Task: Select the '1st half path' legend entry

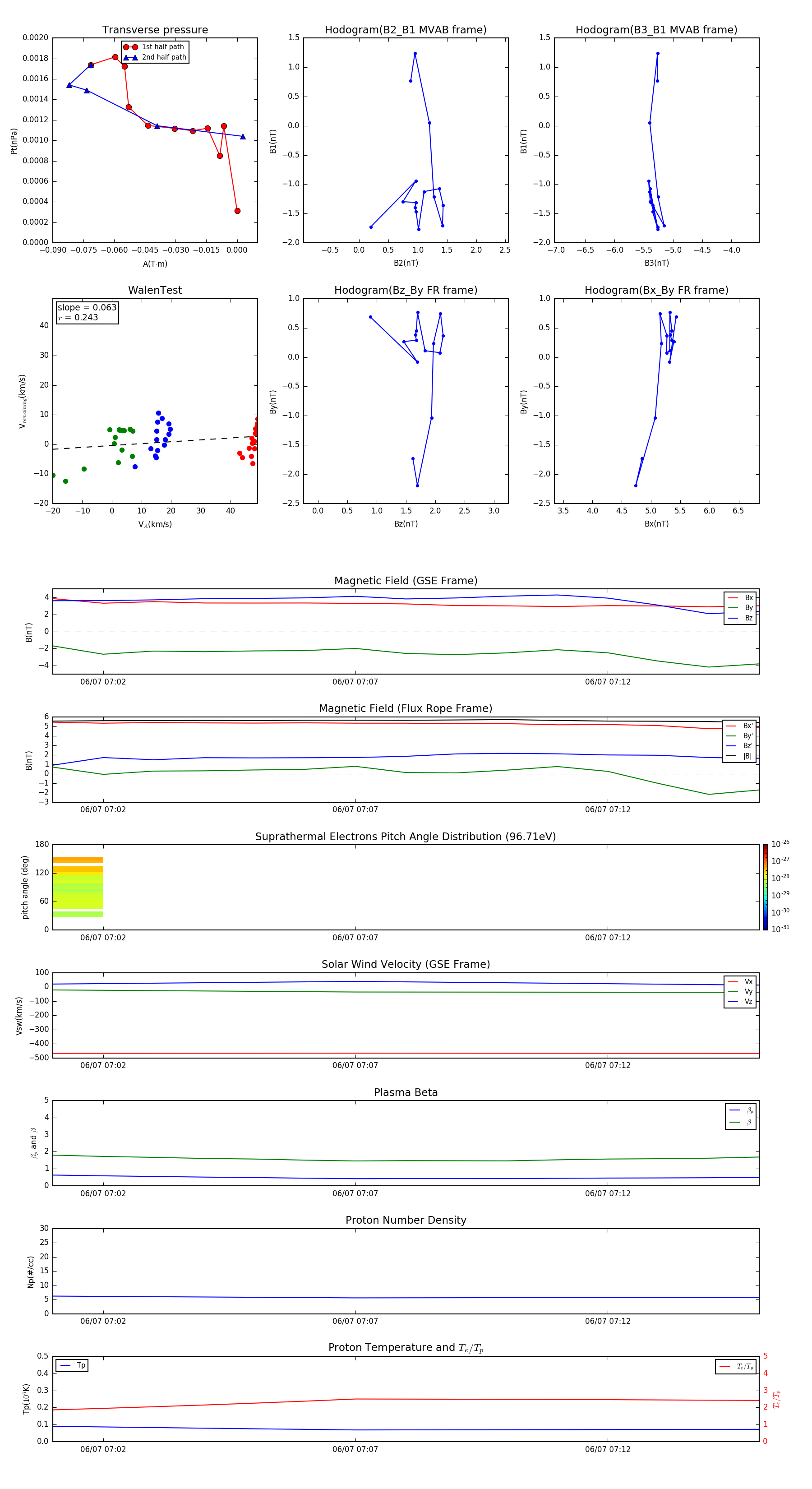Action: tap(154, 47)
